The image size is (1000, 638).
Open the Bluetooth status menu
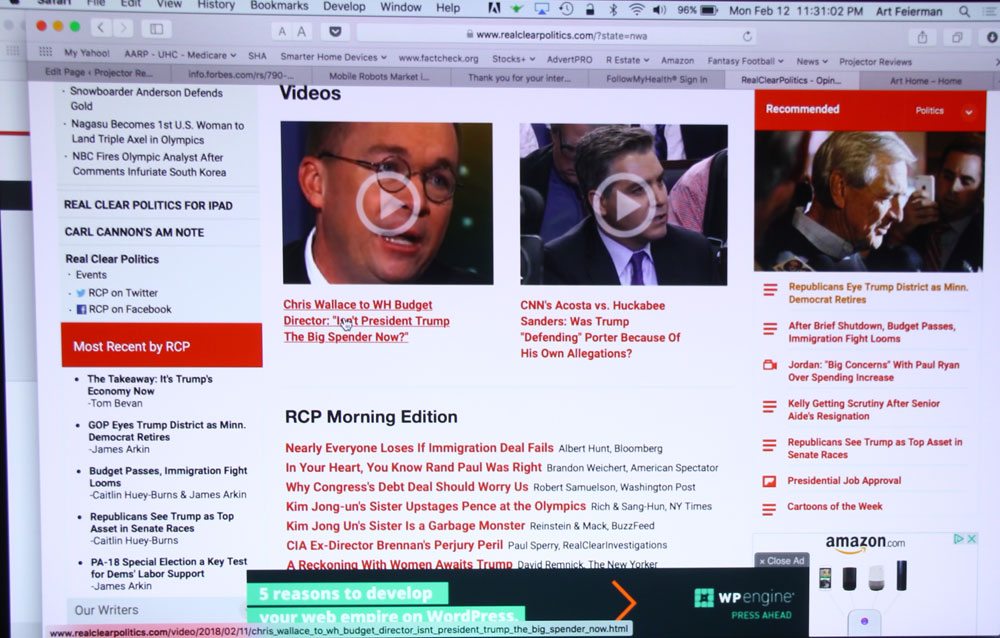613,10
